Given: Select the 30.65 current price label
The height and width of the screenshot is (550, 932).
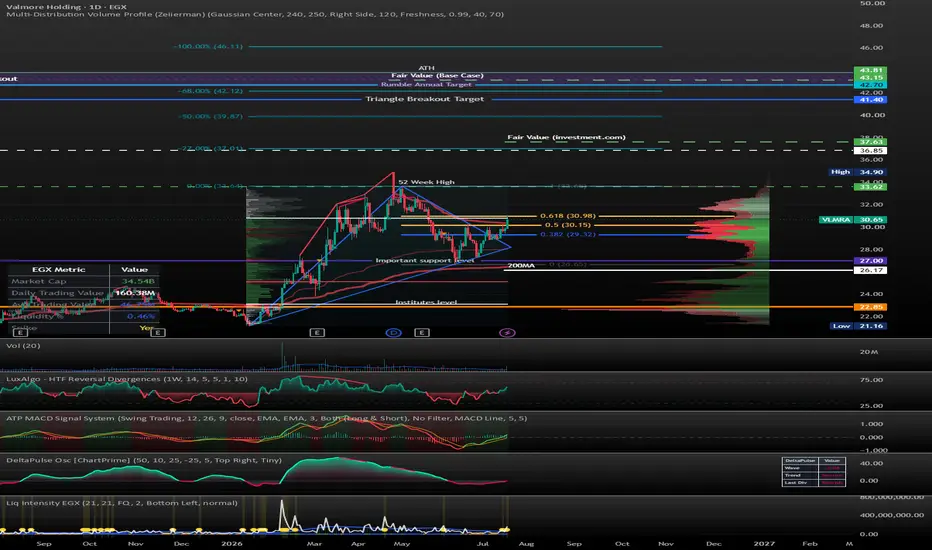Looking at the screenshot, I should pyautogui.click(x=870, y=219).
